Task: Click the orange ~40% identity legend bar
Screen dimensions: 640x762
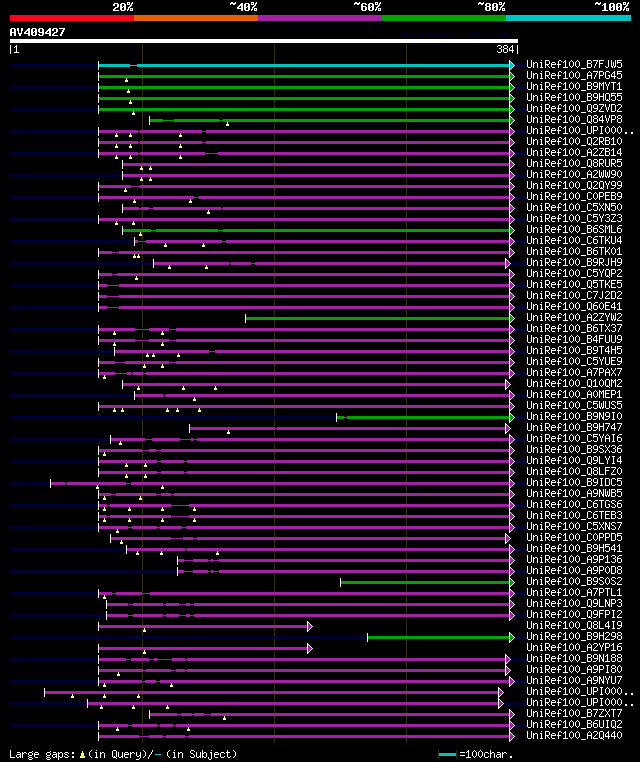Action: point(196,18)
